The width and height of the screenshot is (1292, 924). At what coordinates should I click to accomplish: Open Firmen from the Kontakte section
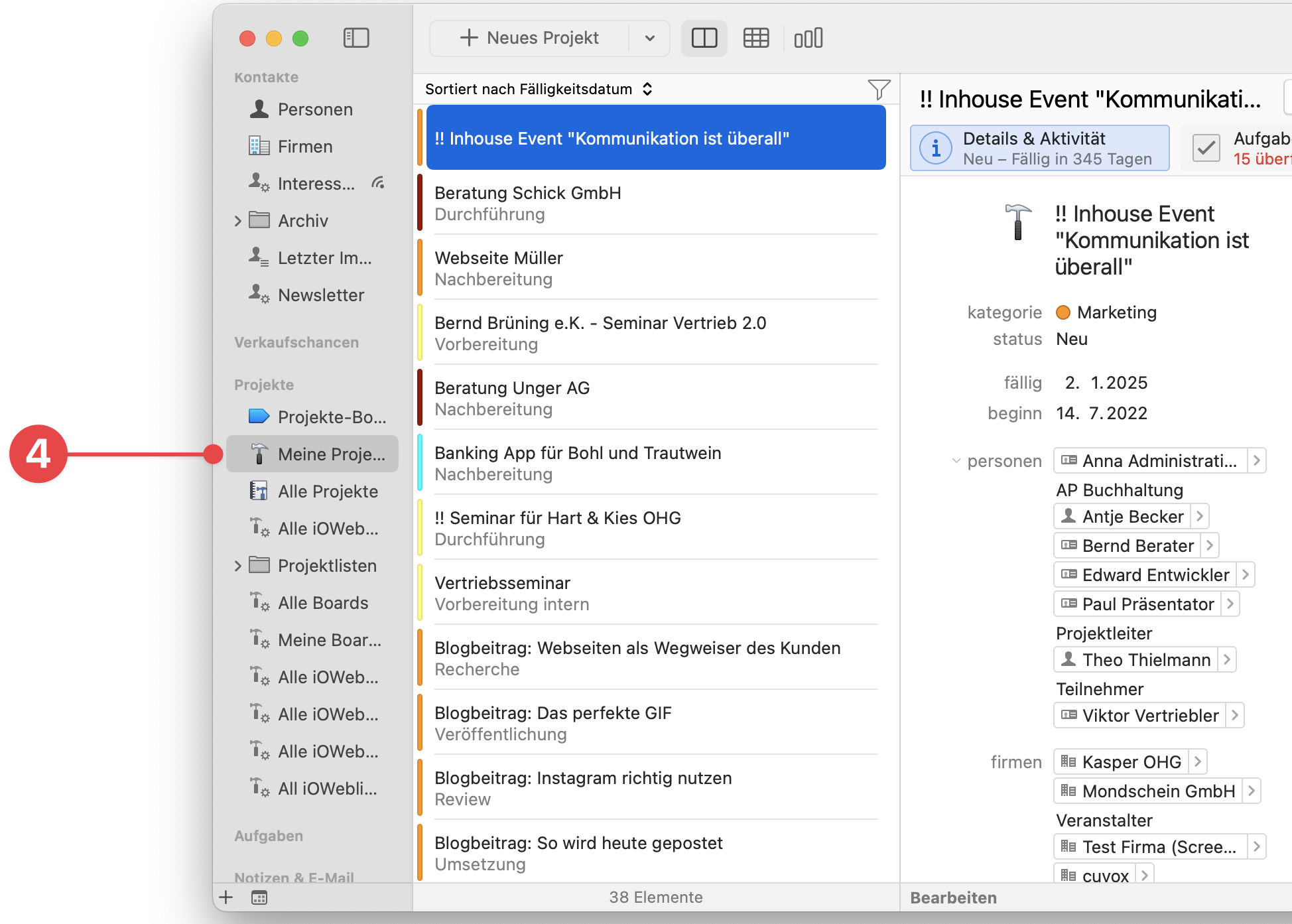(x=304, y=147)
